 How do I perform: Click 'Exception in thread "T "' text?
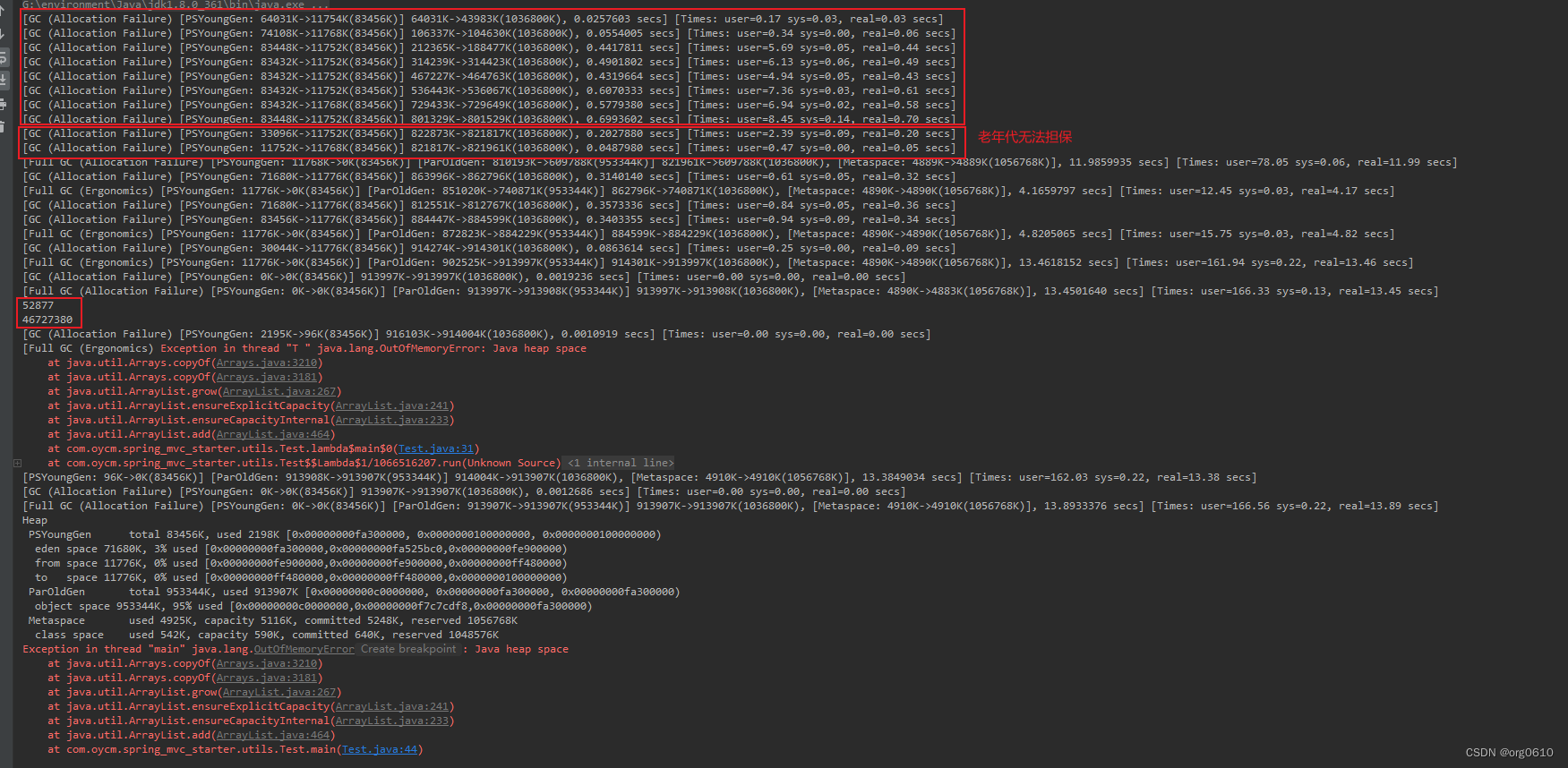tap(236, 348)
